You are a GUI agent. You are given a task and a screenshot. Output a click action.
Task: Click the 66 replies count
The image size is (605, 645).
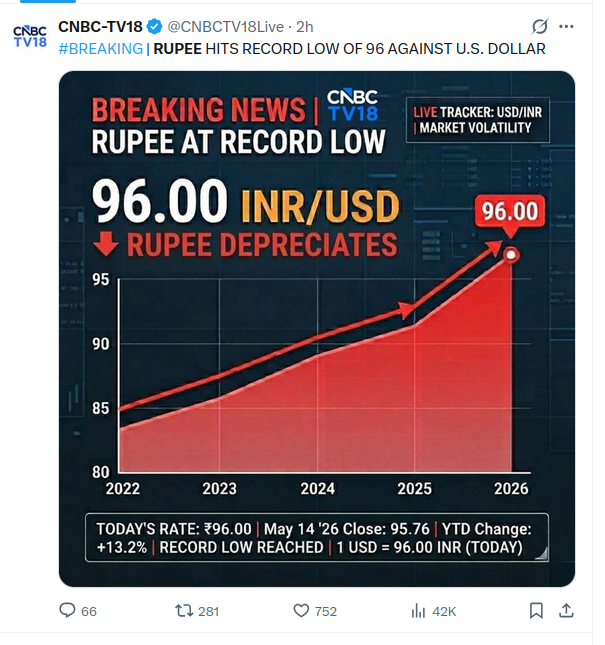tap(89, 612)
